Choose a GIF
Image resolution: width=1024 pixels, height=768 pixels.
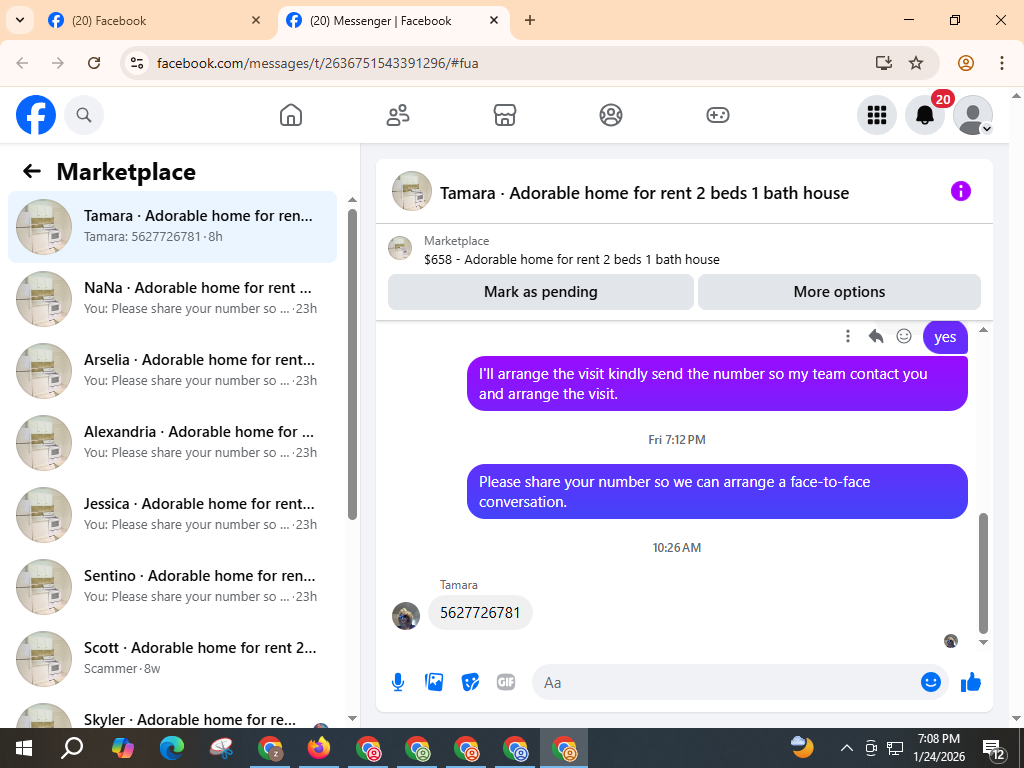coord(506,682)
